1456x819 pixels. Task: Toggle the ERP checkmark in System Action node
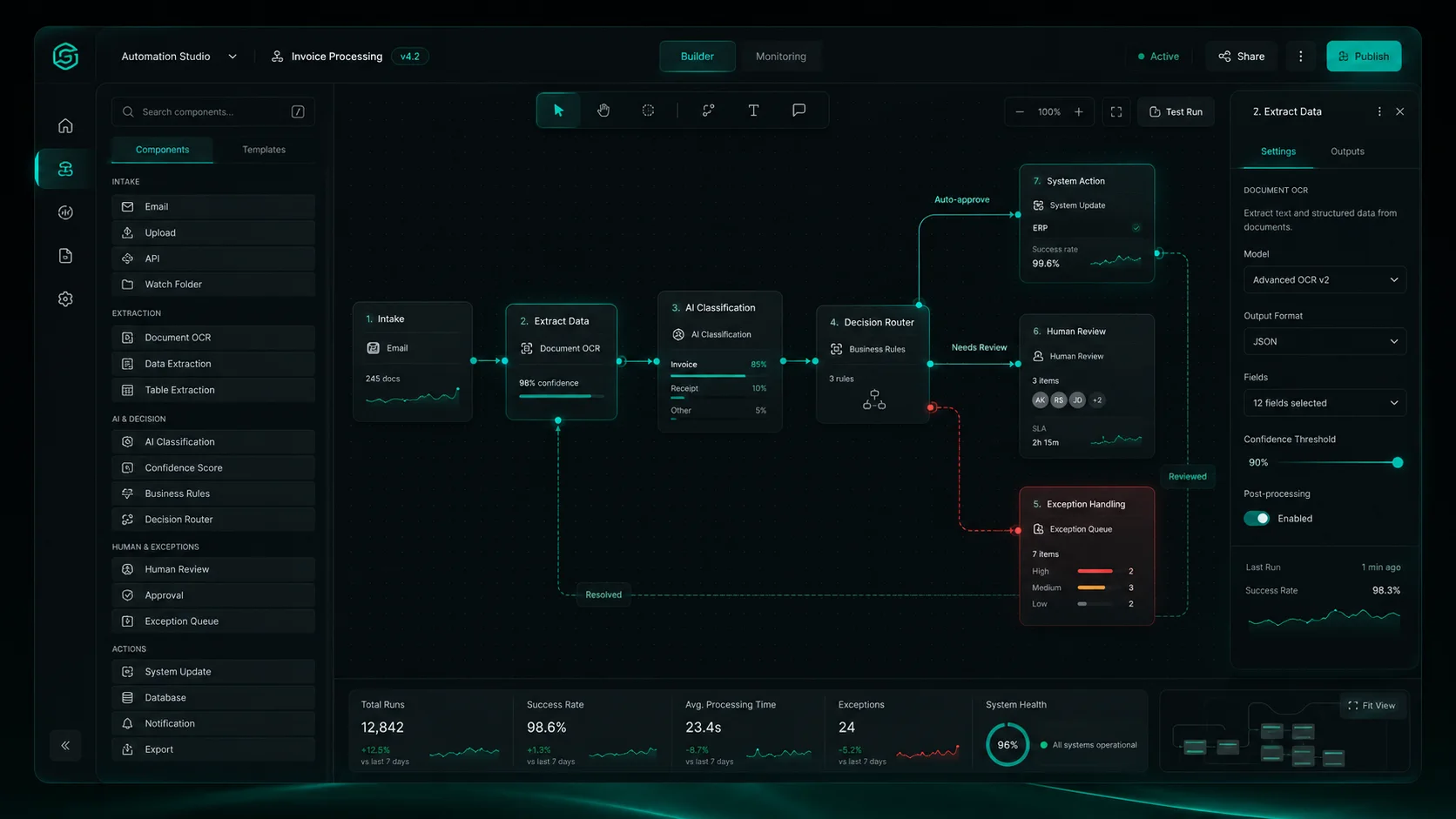(x=1136, y=228)
